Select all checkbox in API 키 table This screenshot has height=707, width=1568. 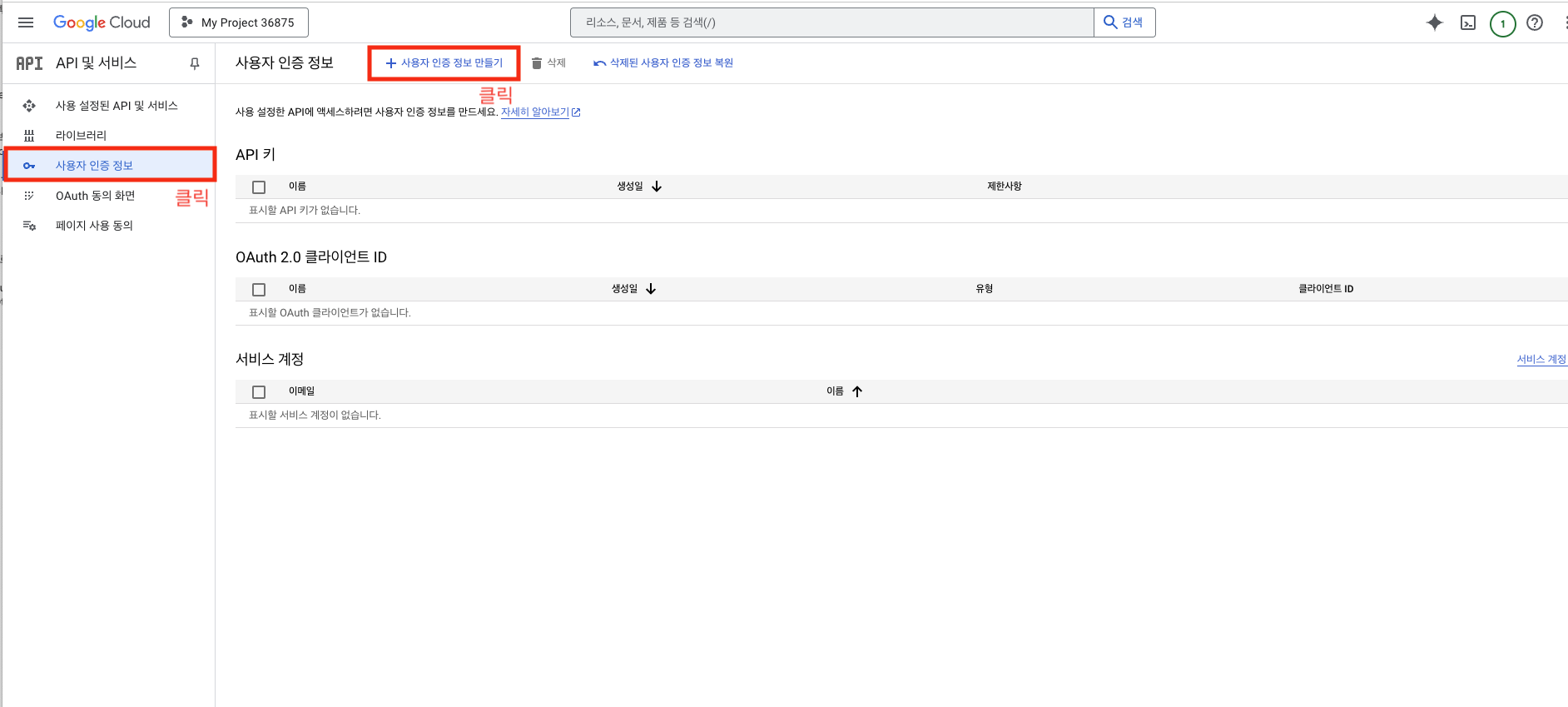coord(259,187)
